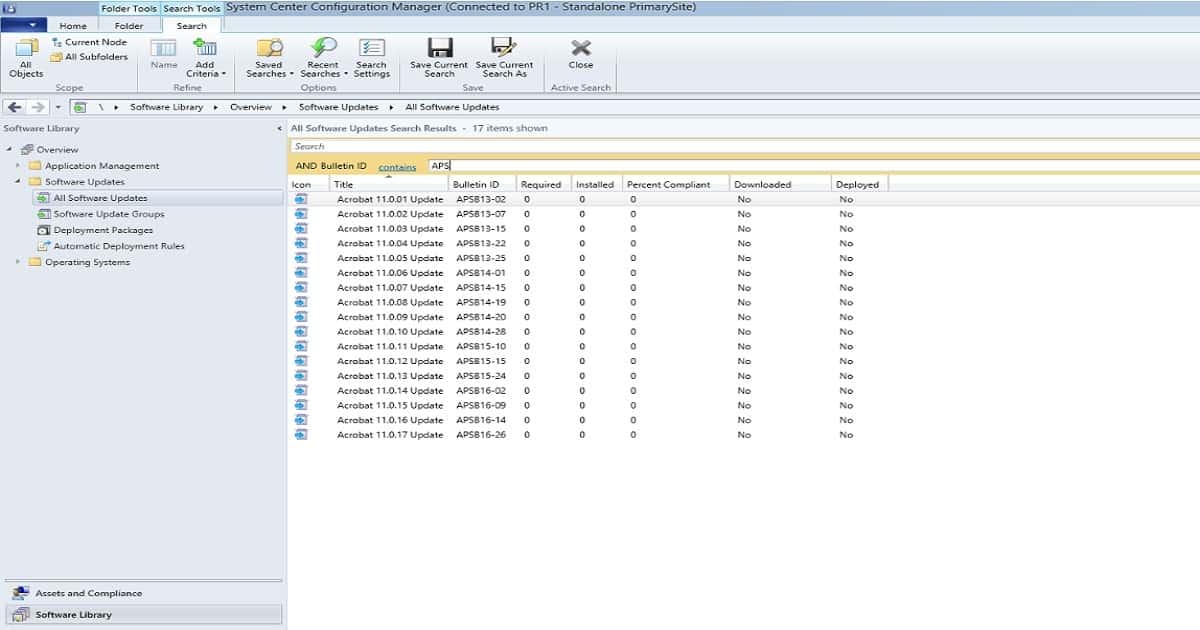Select the 'Acrobat 11.0.11 Update' title
Viewport: 1200px width, 630px height.
[x=390, y=347]
